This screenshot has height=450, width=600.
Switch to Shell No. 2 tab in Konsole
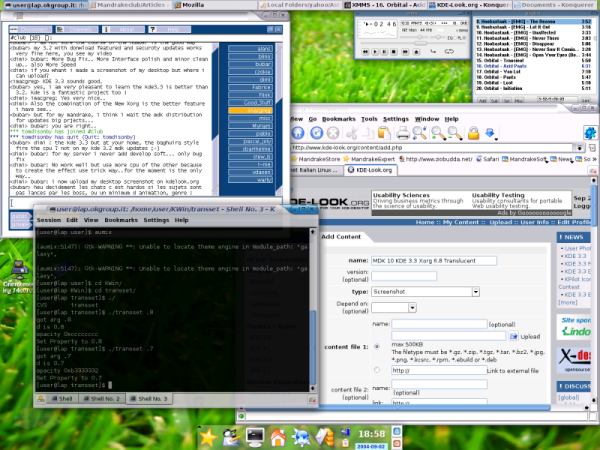point(101,399)
